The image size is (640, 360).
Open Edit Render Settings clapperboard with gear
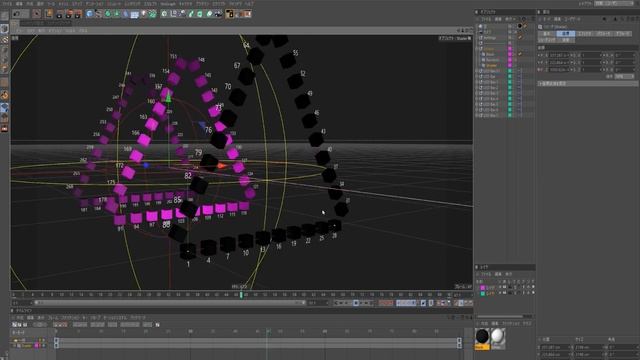pyautogui.click(x=78, y=14)
